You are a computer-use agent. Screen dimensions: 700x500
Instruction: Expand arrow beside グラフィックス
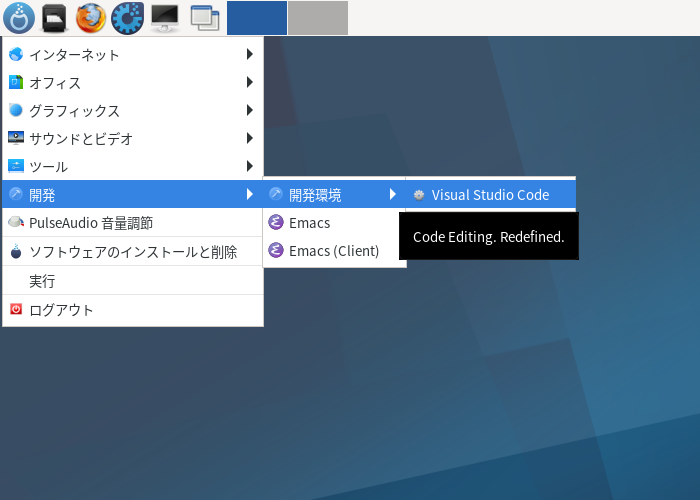tap(250, 110)
